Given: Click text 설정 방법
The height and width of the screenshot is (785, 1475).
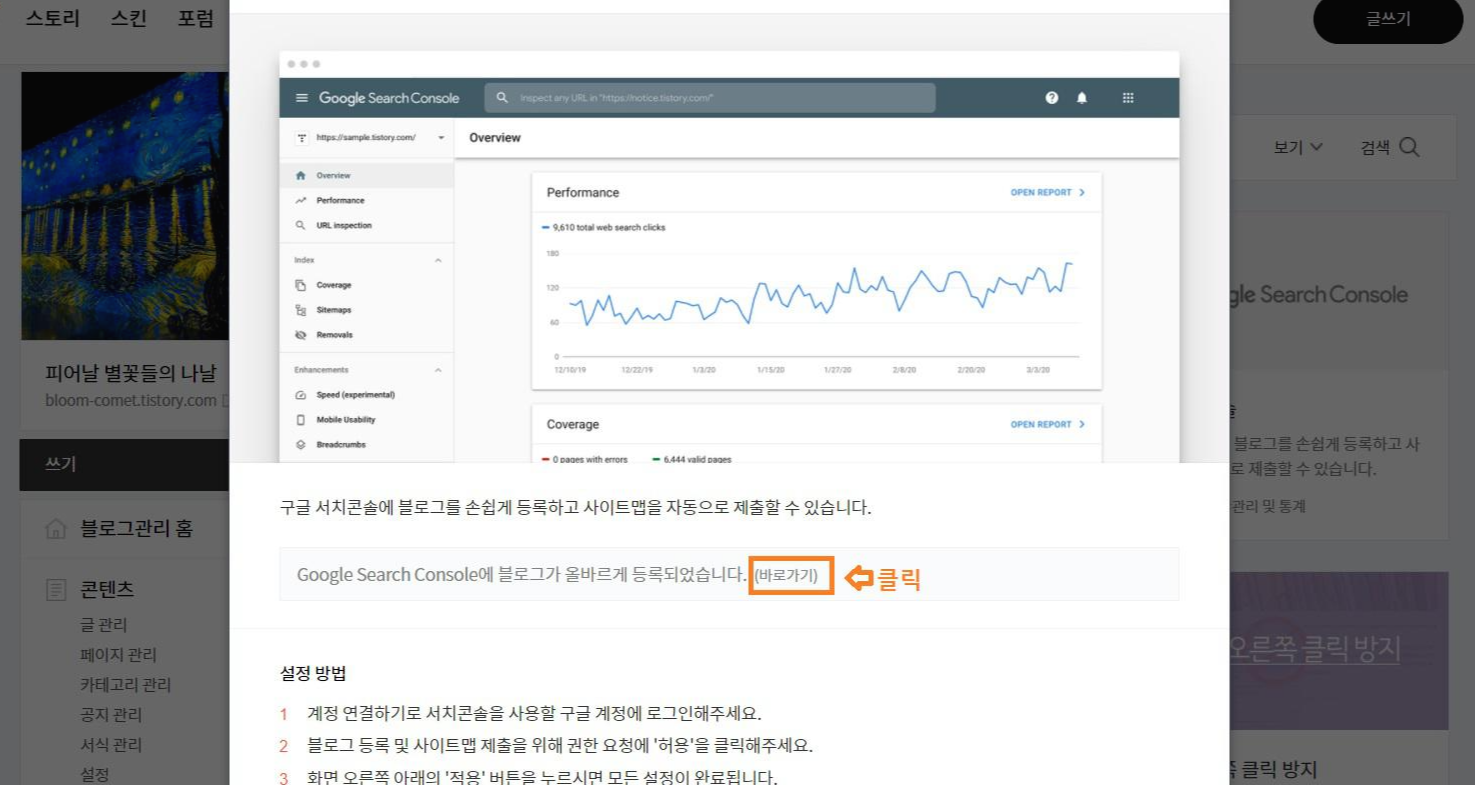Looking at the screenshot, I should [x=313, y=673].
